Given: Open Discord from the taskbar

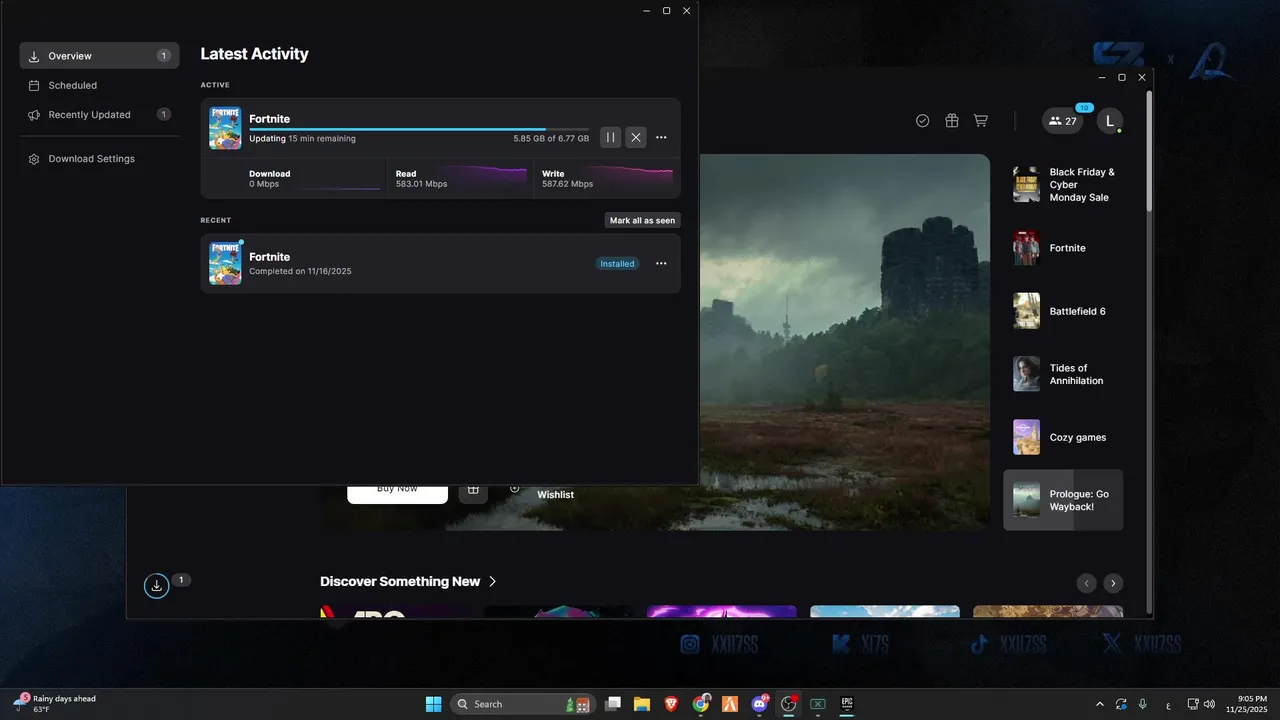Looking at the screenshot, I should tap(759, 704).
